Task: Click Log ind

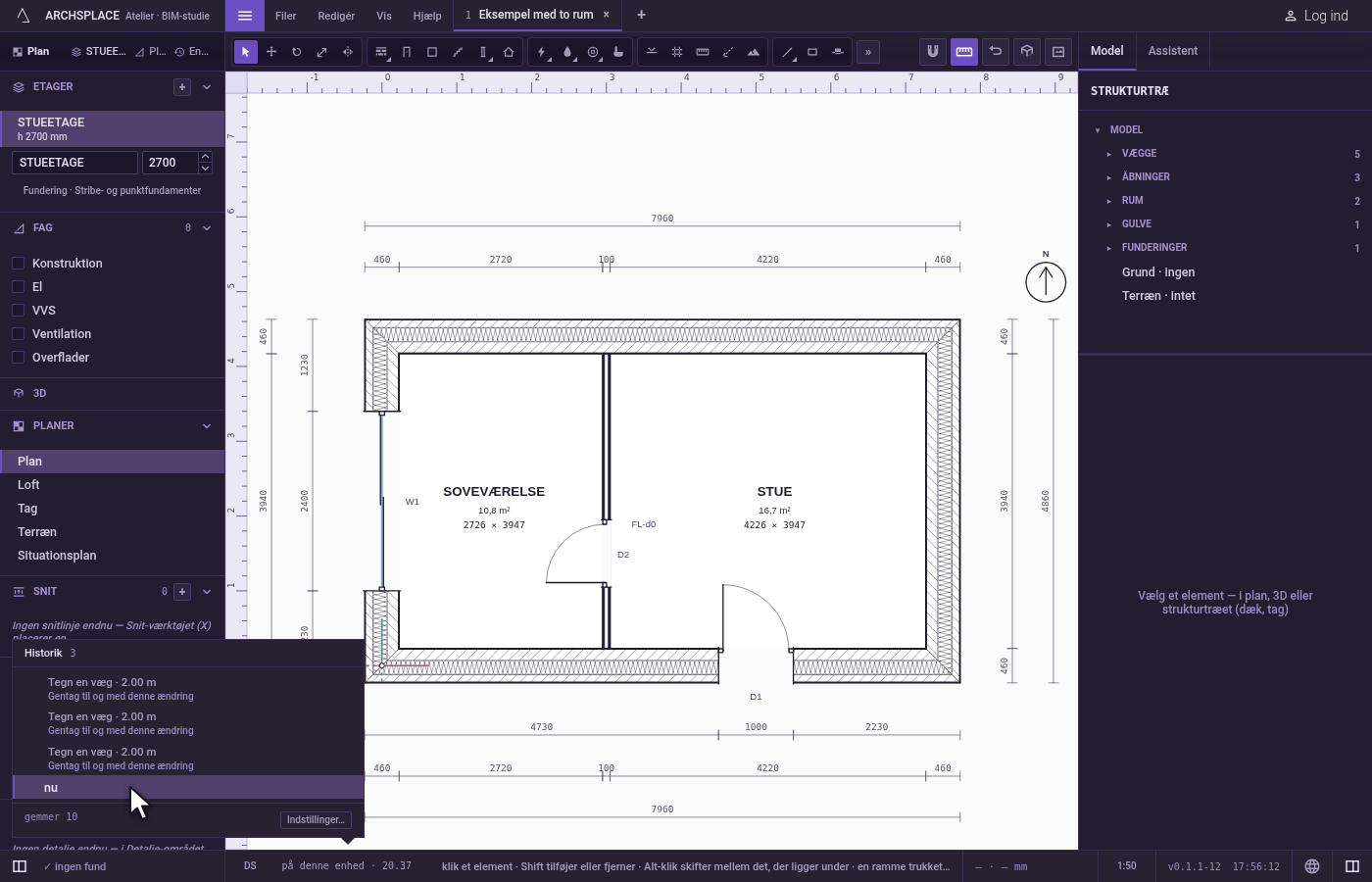Action: click(x=1317, y=16)
